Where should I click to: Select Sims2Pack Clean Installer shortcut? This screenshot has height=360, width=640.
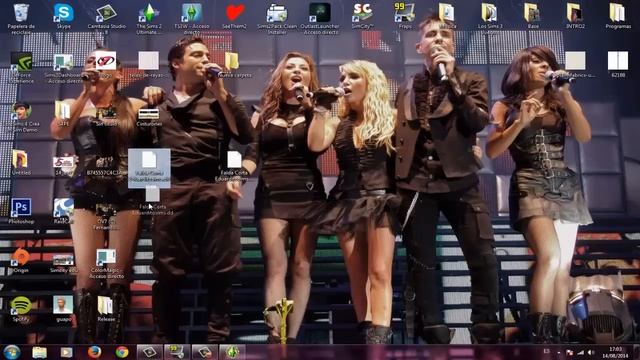(x=277, y=19)
